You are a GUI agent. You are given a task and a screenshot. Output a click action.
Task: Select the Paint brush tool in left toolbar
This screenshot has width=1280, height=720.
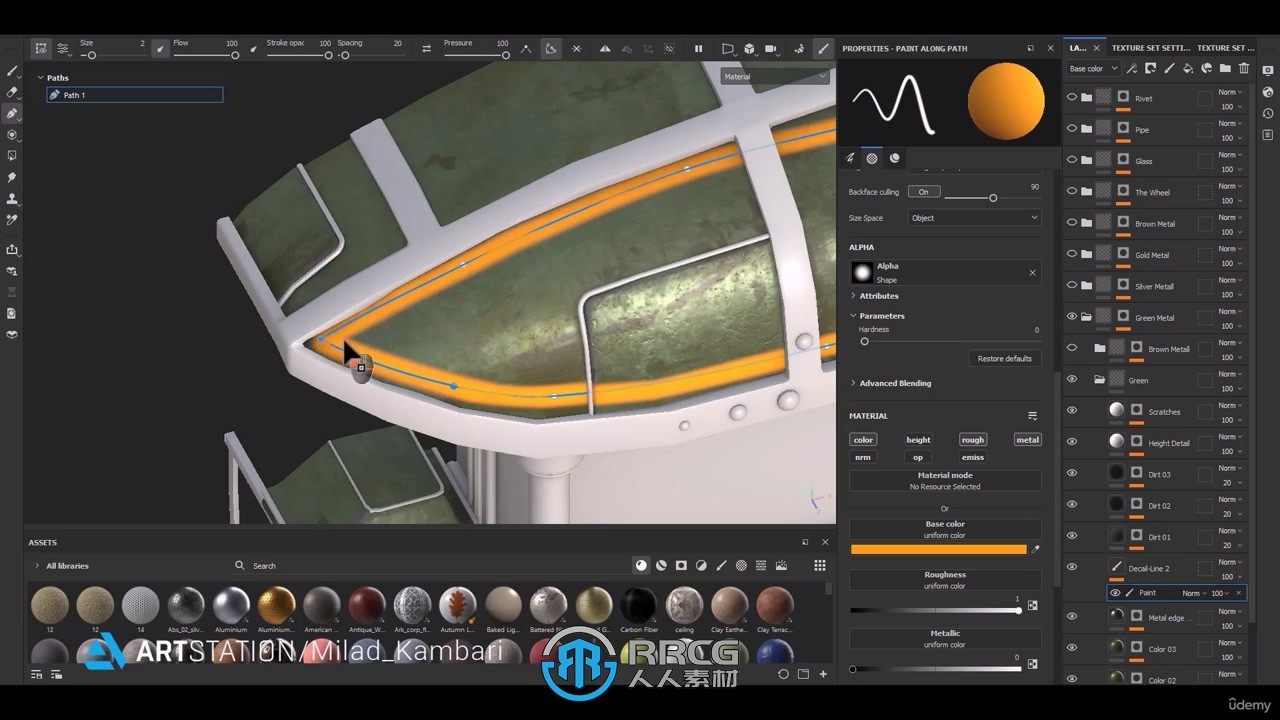pyautogui.click(x=12, y=71)
